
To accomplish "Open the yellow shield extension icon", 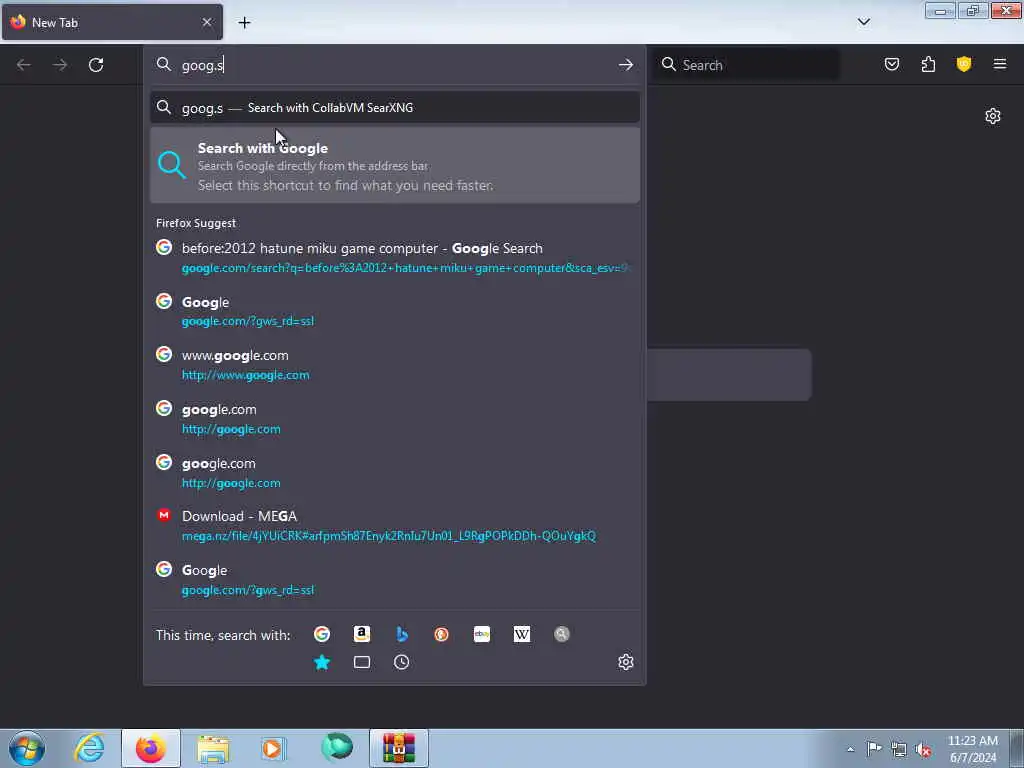I will (x=964, y=64).
